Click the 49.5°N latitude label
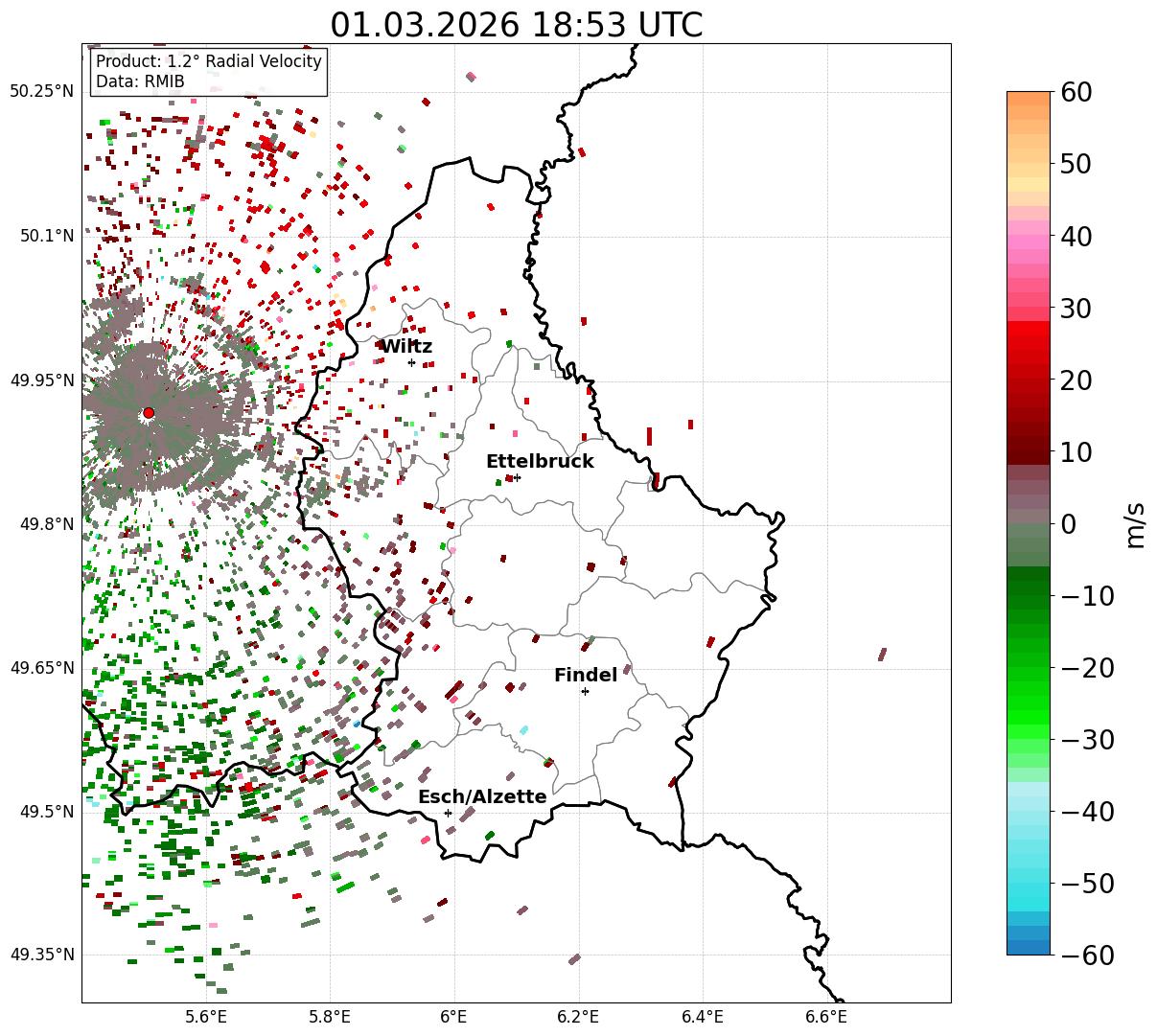 tap(46, 812)
